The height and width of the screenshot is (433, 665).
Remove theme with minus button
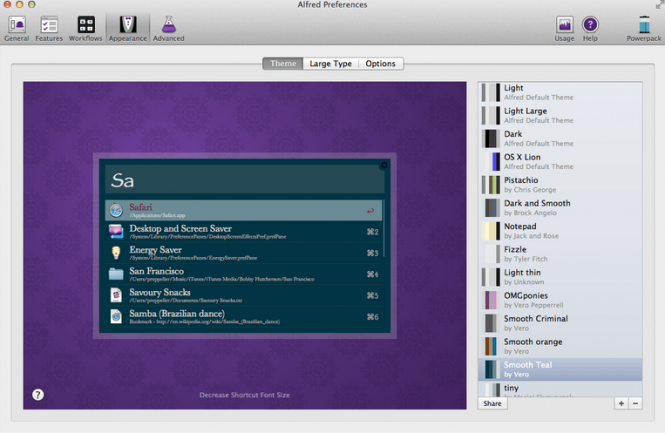[x=635, y=403]
